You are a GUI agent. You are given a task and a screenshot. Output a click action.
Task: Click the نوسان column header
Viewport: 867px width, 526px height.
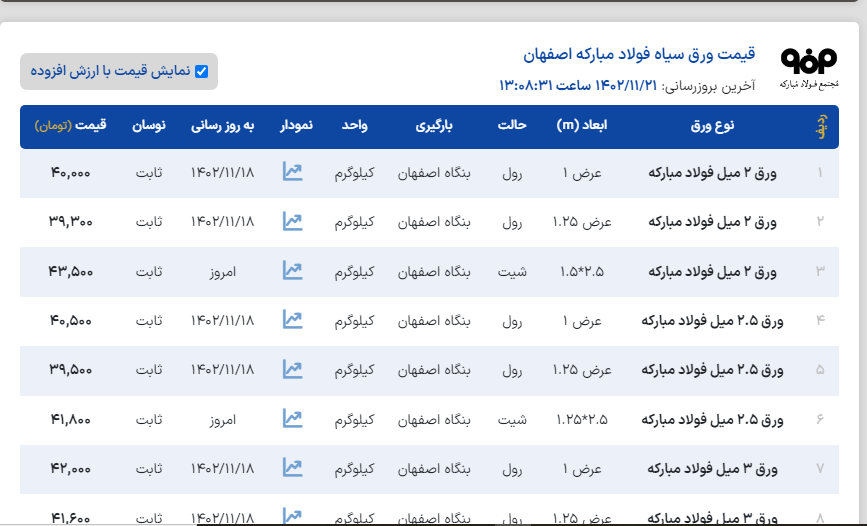(149, 126)
